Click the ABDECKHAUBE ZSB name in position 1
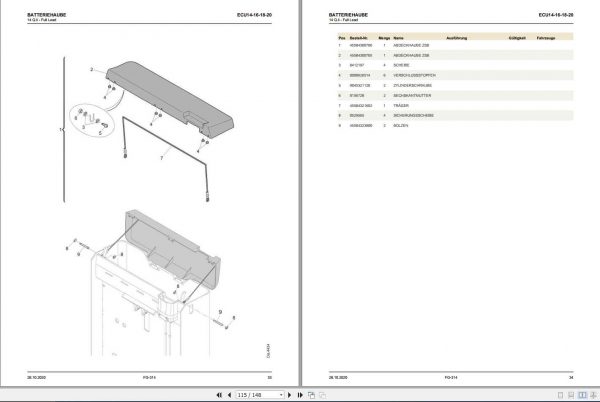This screenshot has width=600, height=402. (411, 45)
